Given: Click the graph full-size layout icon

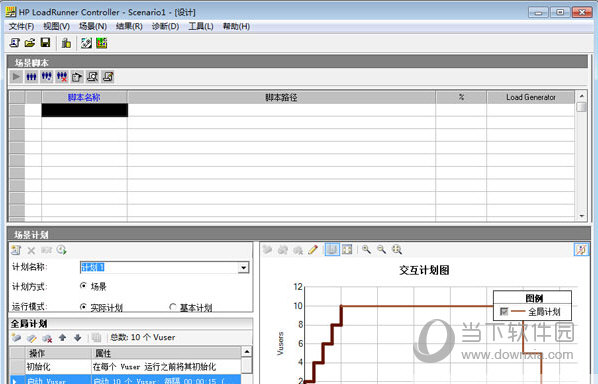Looking at the screenshot, I should tap(347, 250).
